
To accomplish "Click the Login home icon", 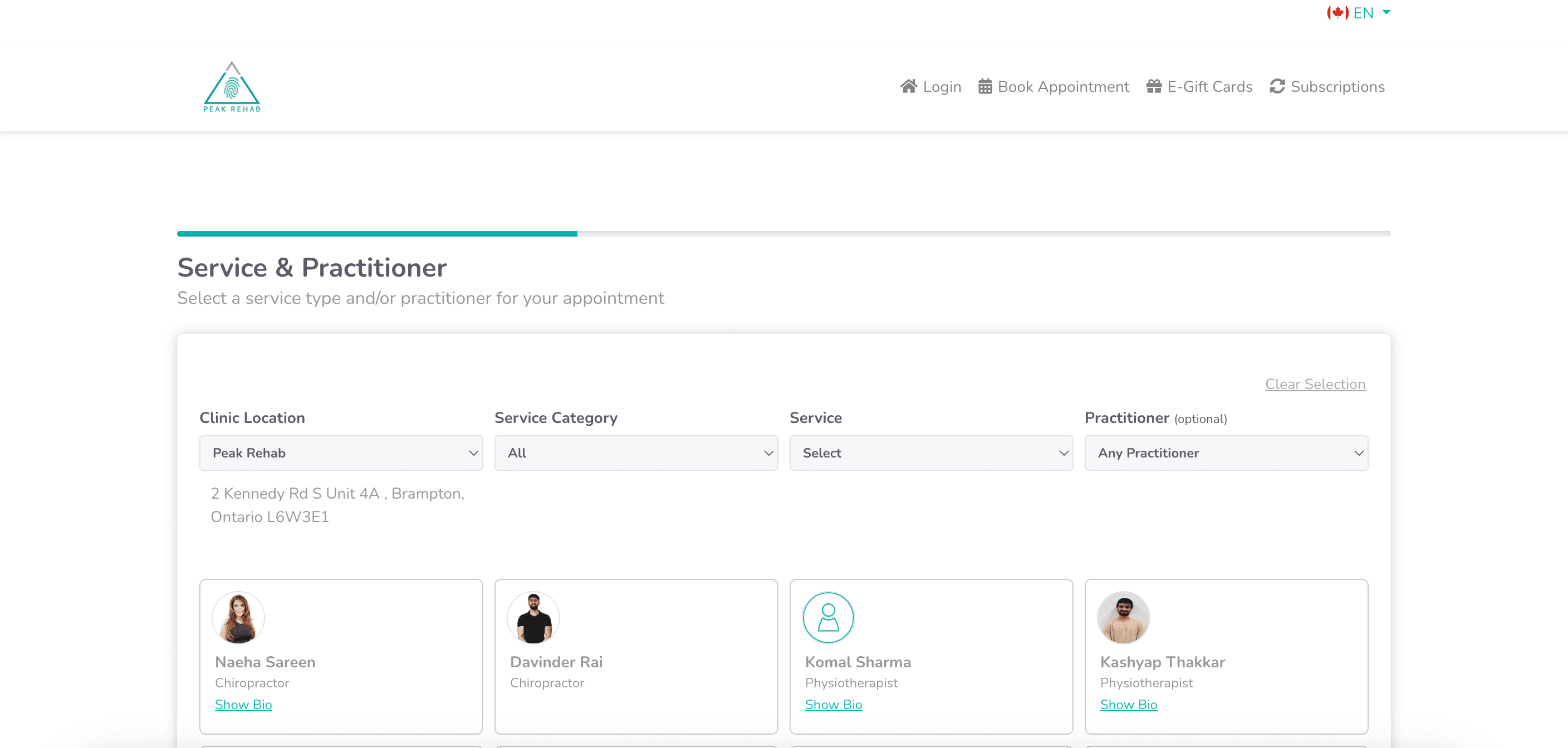I will pyautogui.click(x=909, y=86).
